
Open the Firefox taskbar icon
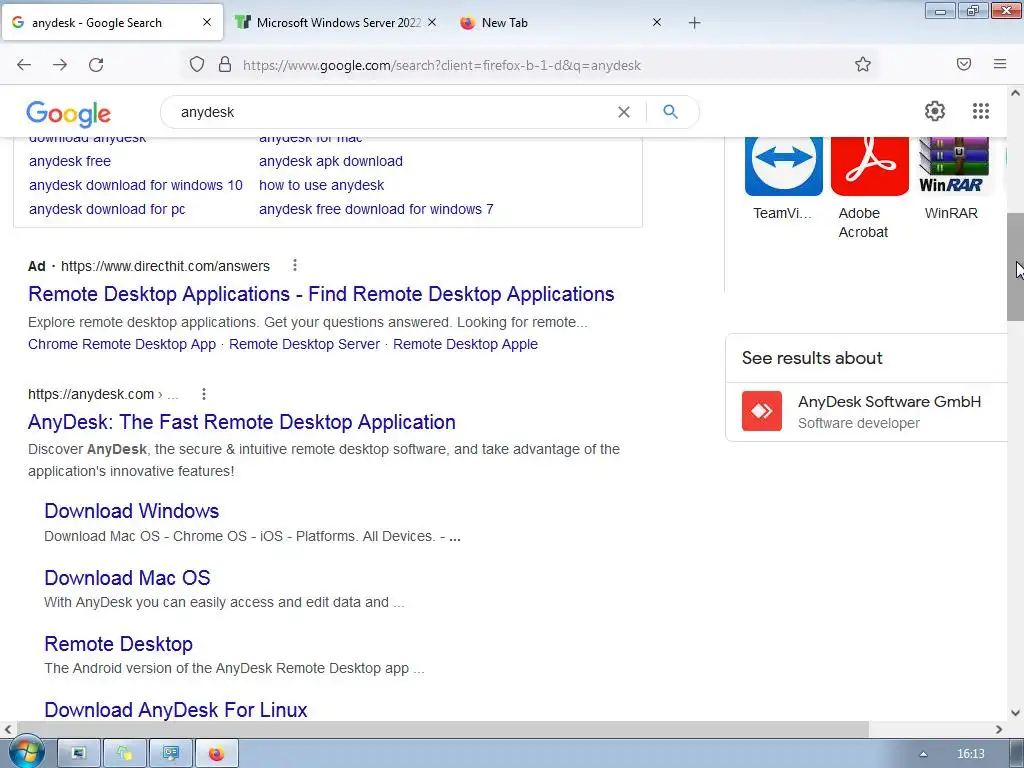click(x=216, y=754)
